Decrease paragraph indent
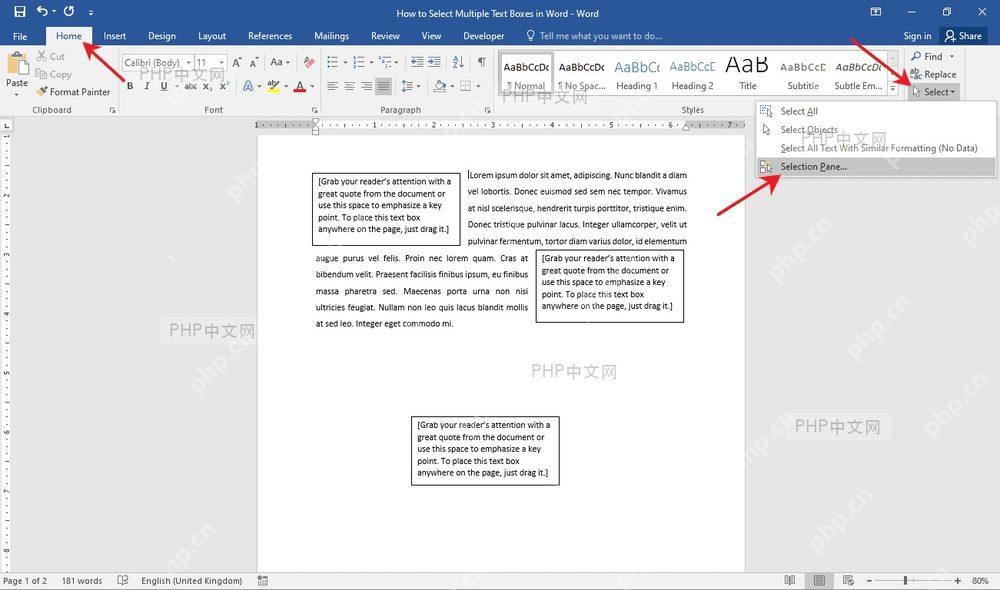The image size is (1000, 590). coord(416,63)
